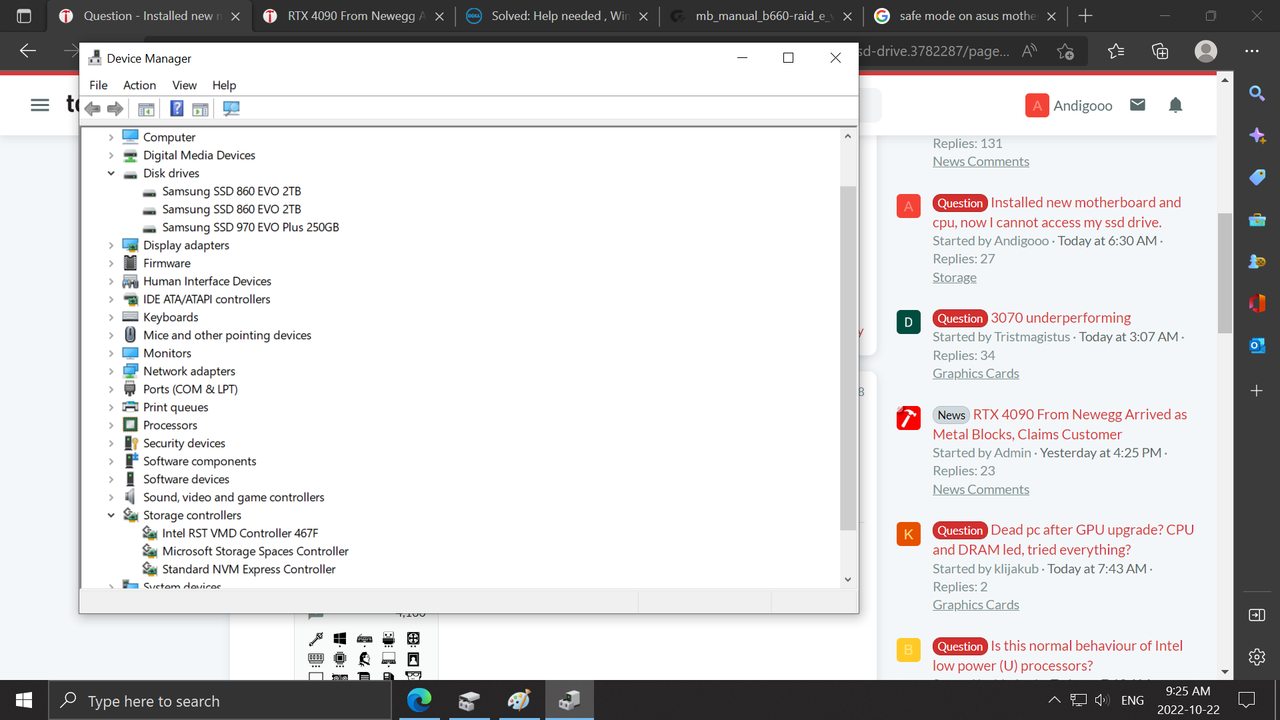Click the Show/Hide console tree toolbar icon
The width and height of the screenshot is (1280, 720).
(146, 109)
